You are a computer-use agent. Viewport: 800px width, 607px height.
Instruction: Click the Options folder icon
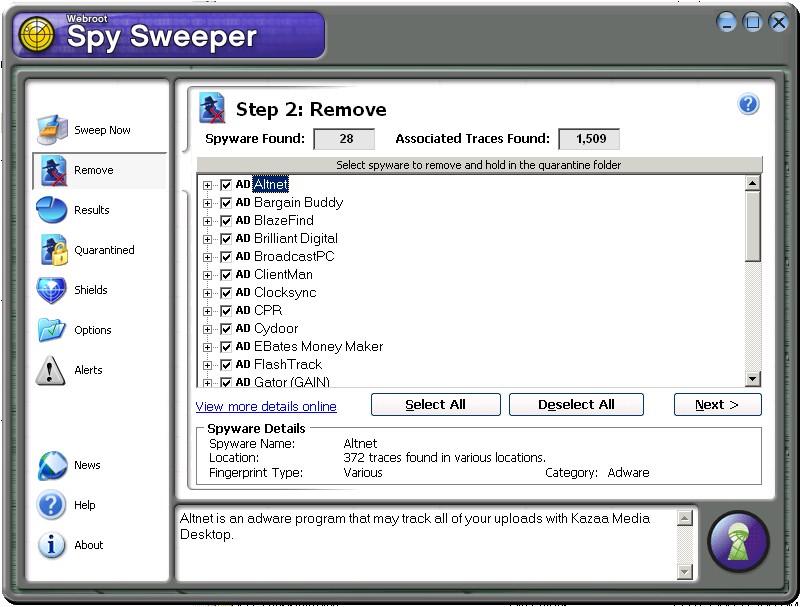point(52,330)
